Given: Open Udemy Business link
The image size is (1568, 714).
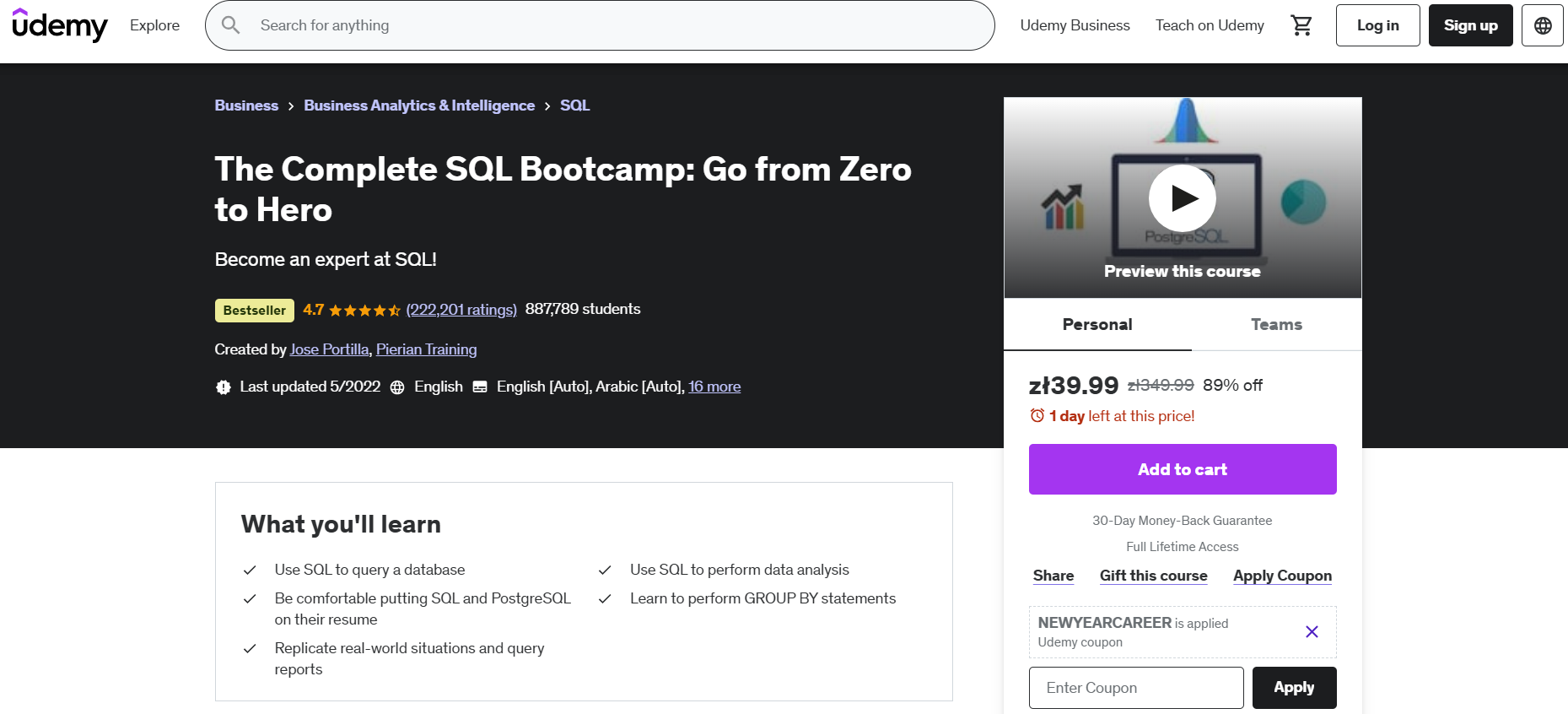Looking at the screenshot, I should tap(1075, 25).
